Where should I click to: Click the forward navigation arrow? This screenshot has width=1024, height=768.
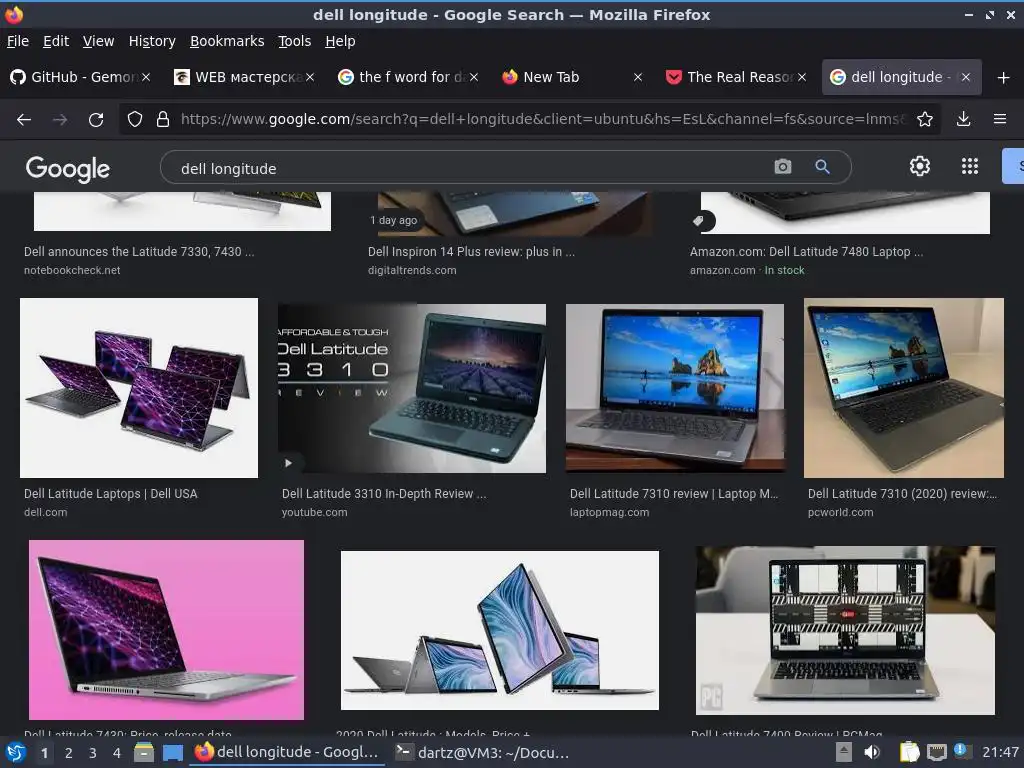60,120
